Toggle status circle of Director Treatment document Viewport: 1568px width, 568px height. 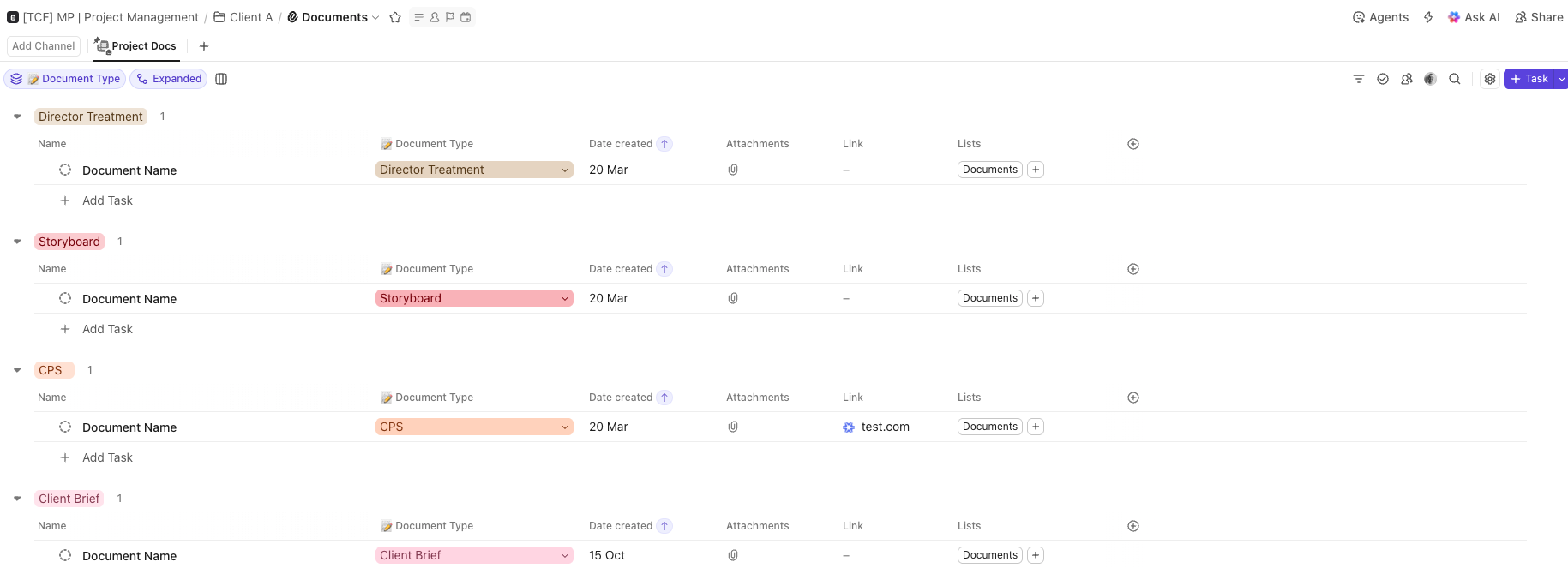[65, 170]
